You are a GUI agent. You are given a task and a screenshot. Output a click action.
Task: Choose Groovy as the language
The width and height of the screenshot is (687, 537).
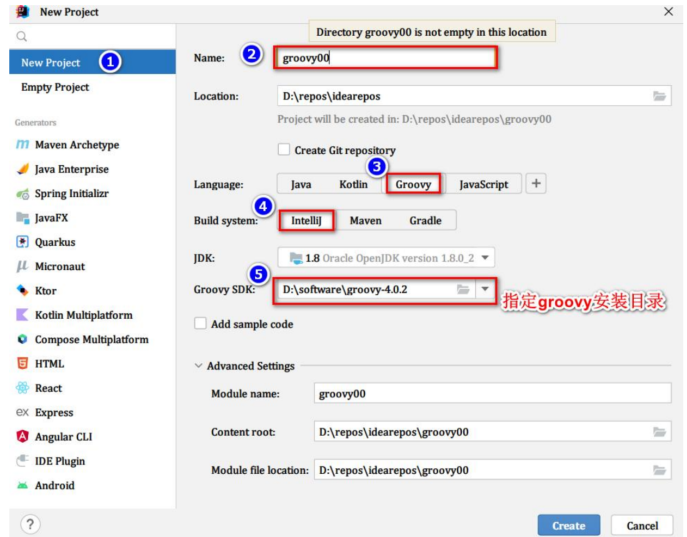tap(413, 184)
